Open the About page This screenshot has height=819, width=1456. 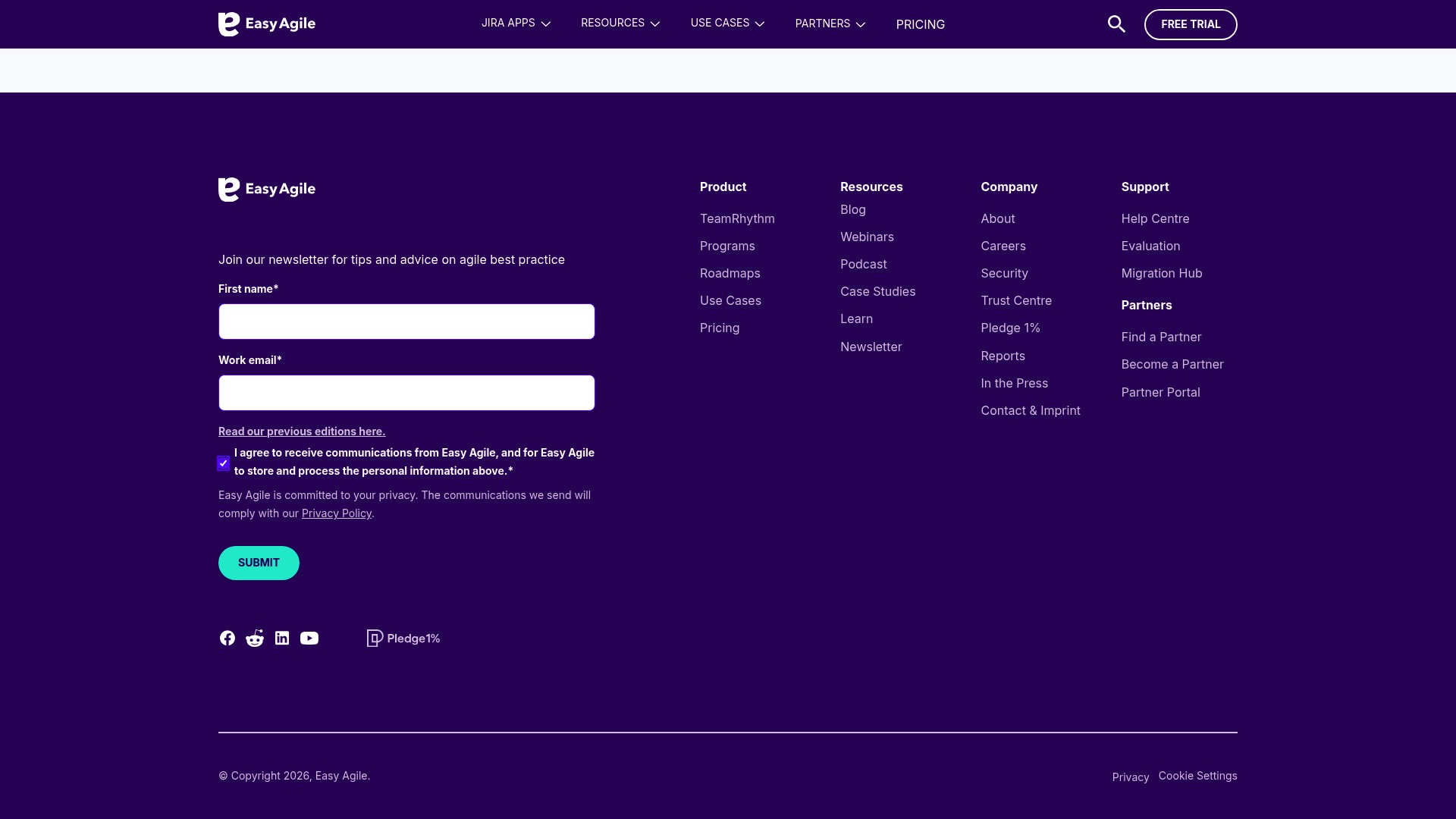pos(998,218)
